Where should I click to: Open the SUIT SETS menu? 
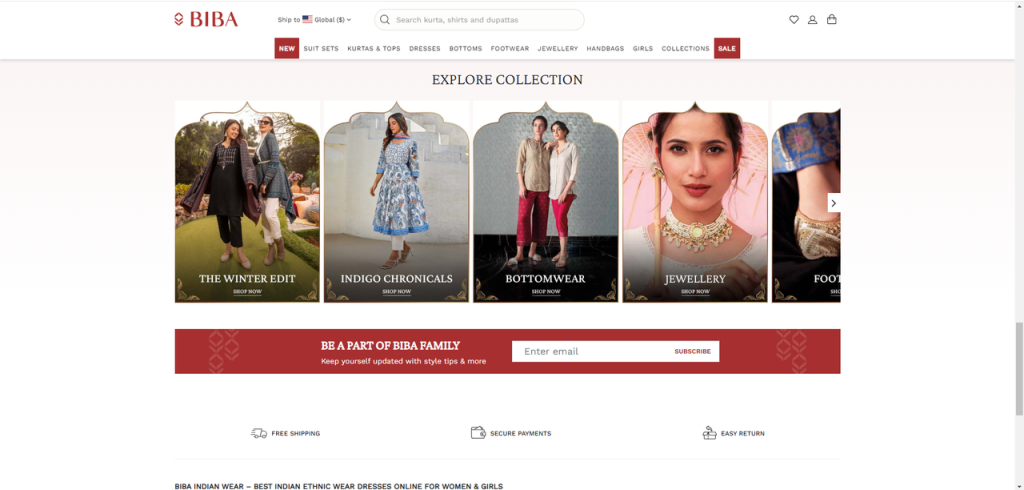pos(321,48)
